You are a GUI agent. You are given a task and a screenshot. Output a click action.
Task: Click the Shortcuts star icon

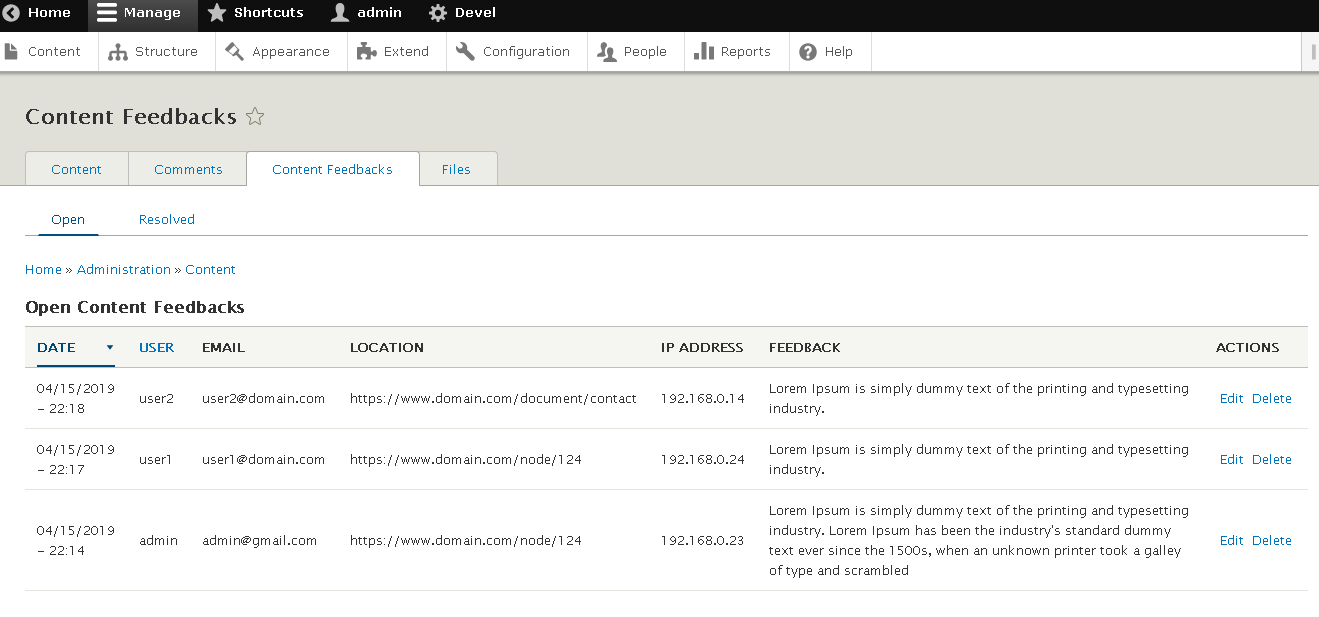pyautogui.click(x=217, y=13)
